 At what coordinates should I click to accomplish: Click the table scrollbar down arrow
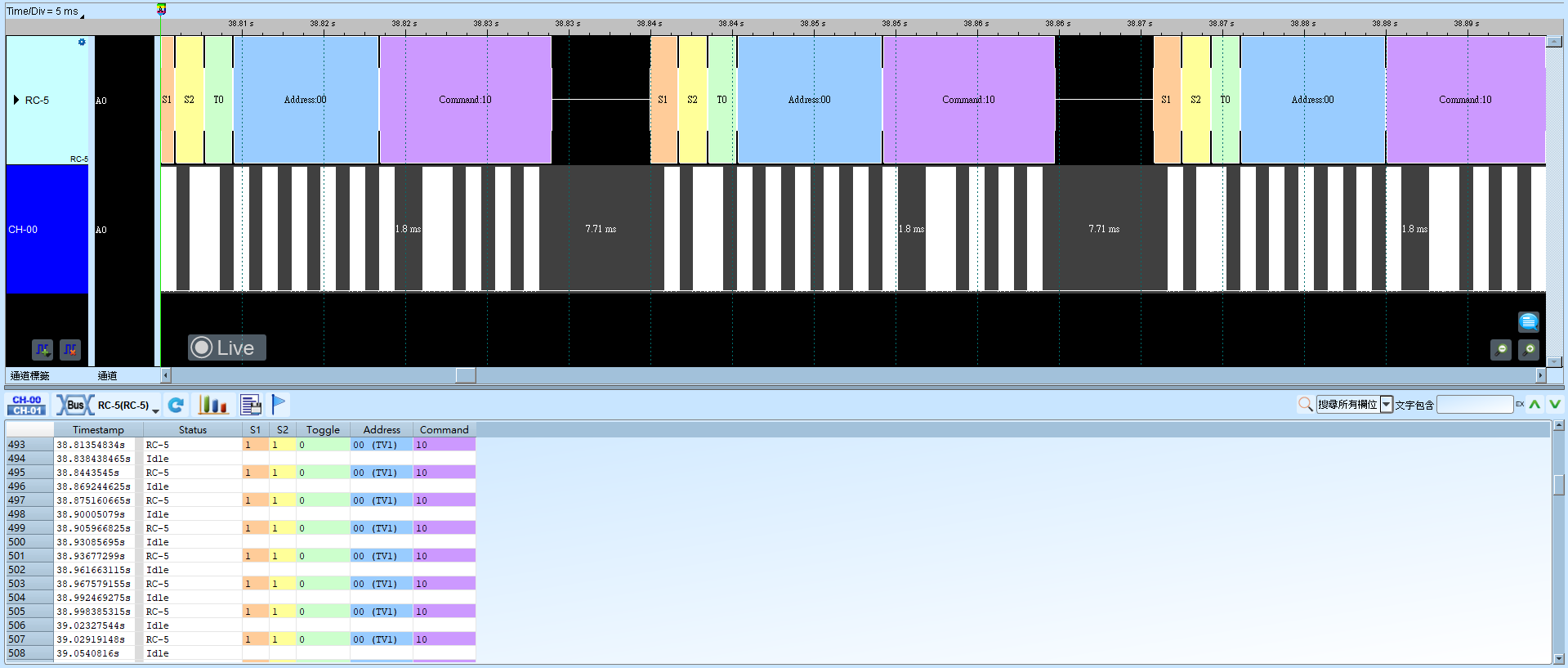pyautogui.click(x=1559, y=658)
